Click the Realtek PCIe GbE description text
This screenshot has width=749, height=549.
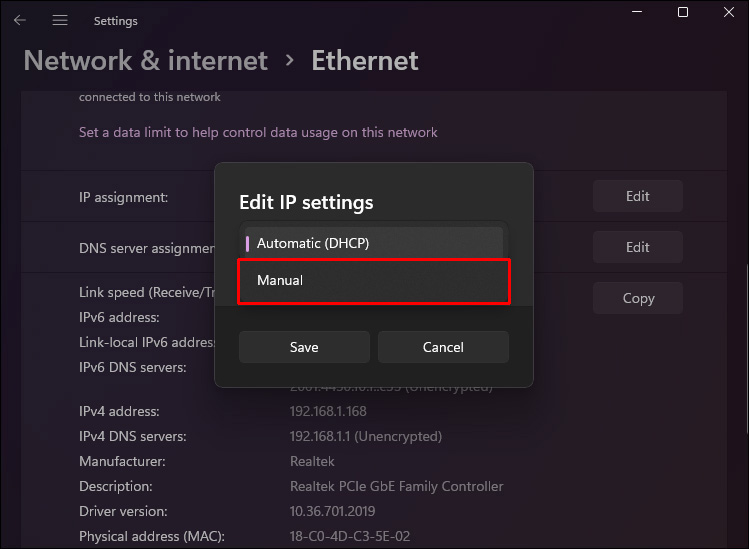click(396, 486)
